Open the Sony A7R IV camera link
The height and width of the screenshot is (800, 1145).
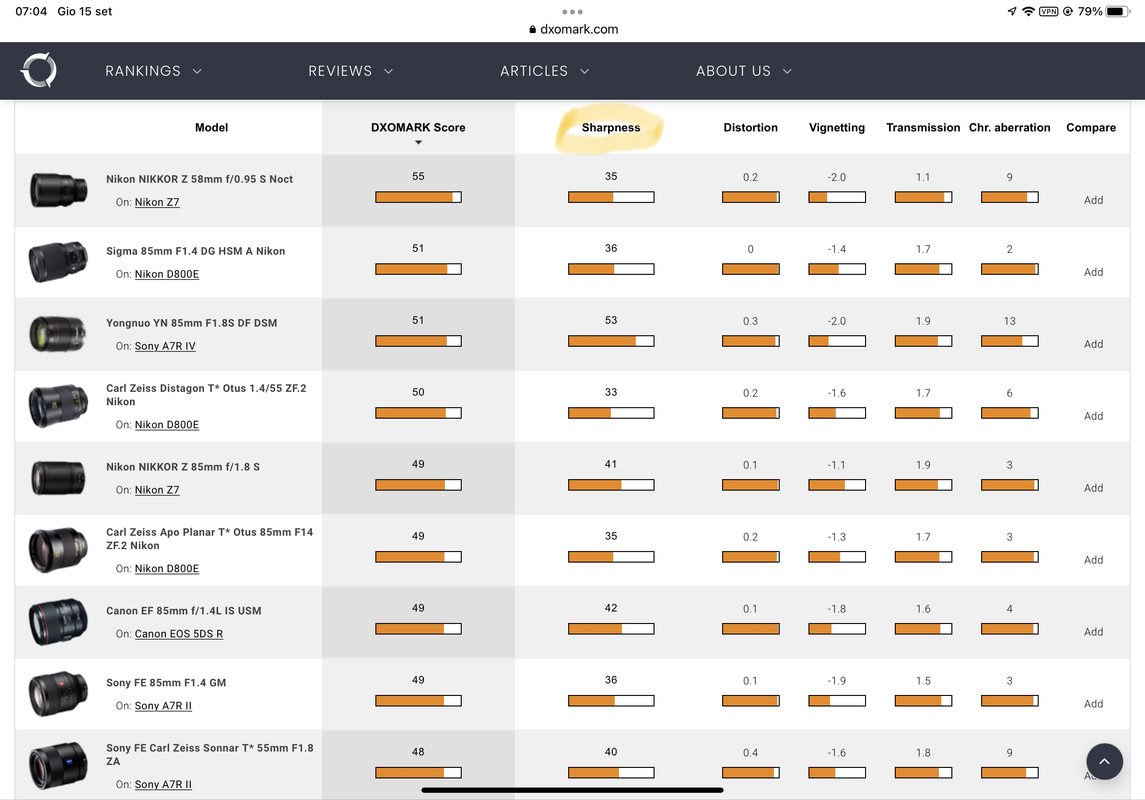(165, 346)
